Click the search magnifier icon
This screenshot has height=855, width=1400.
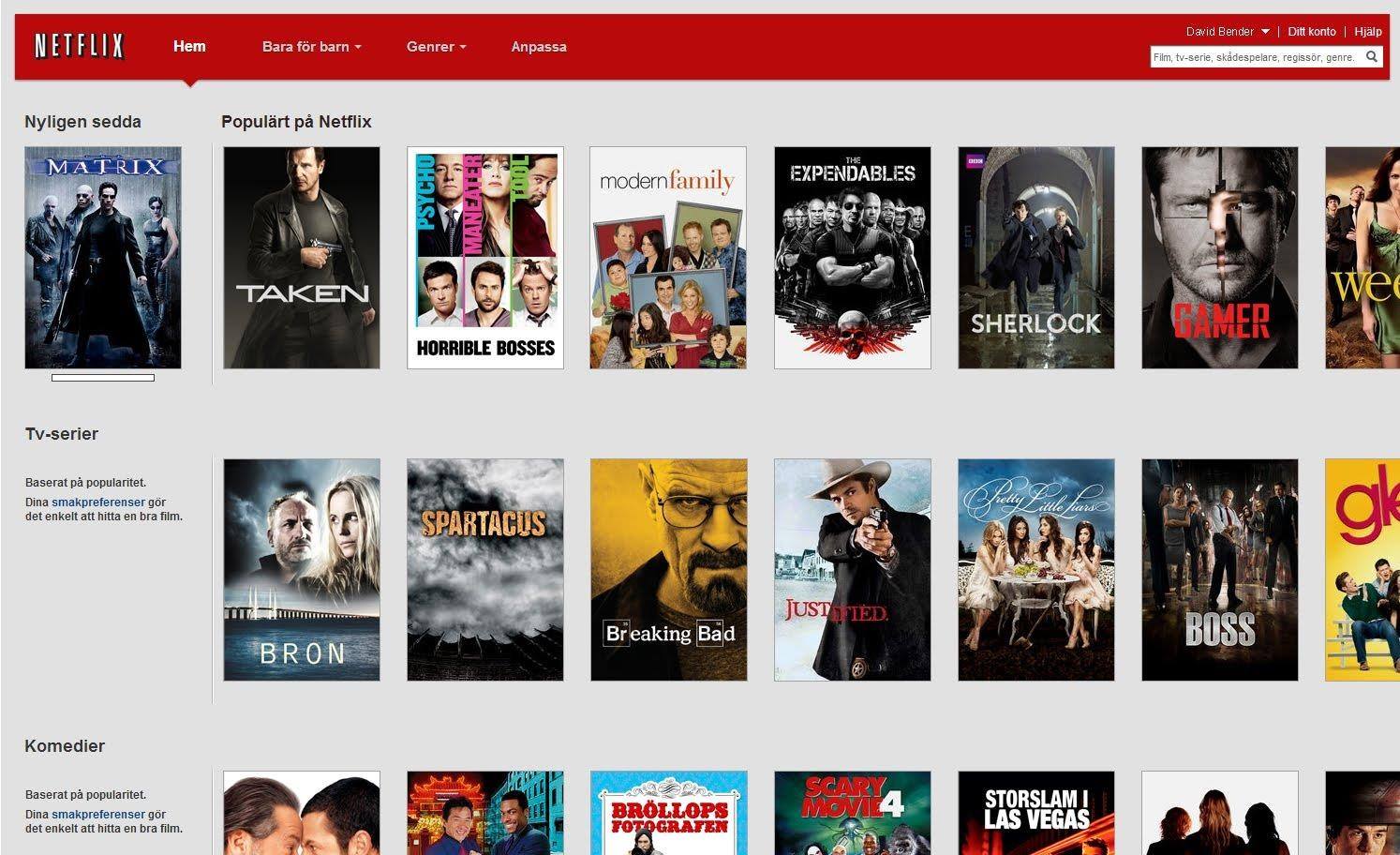point(1372,57)
